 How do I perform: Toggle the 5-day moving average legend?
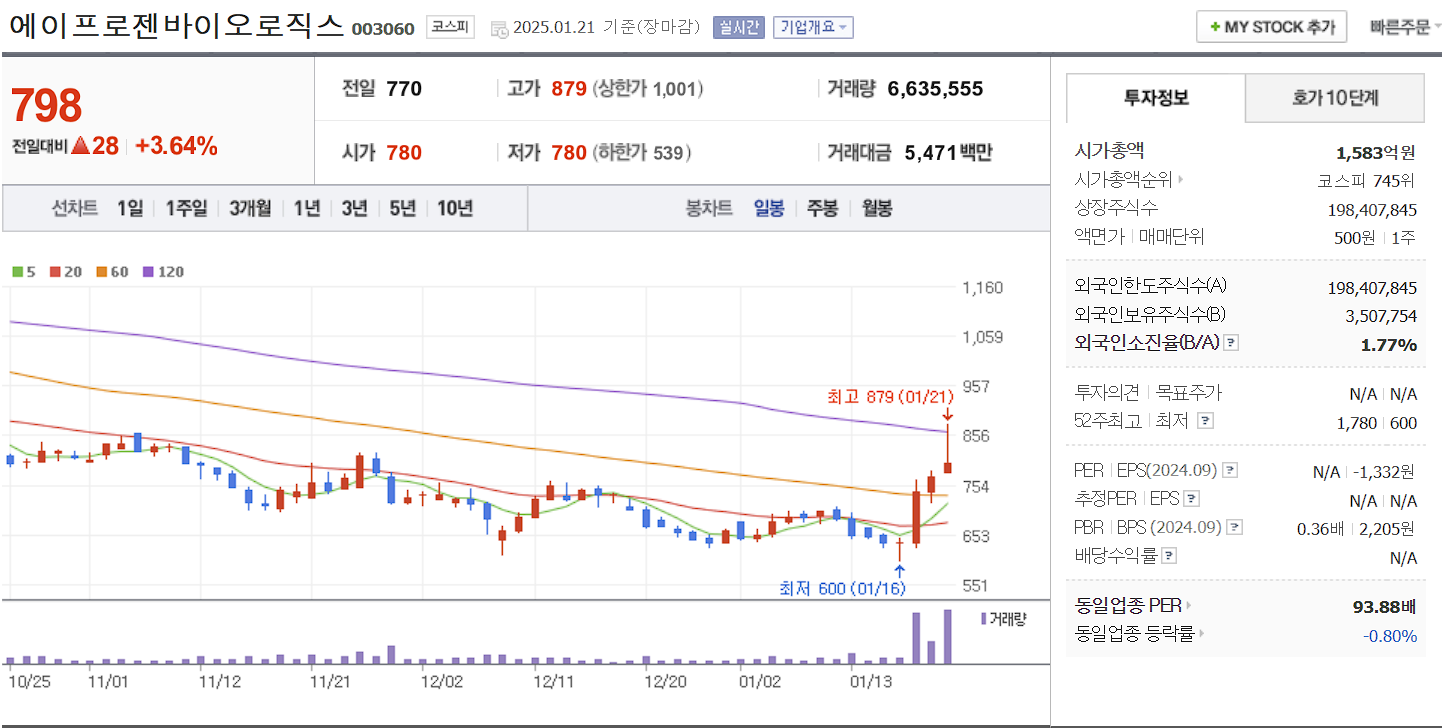(x=24, y=271)
